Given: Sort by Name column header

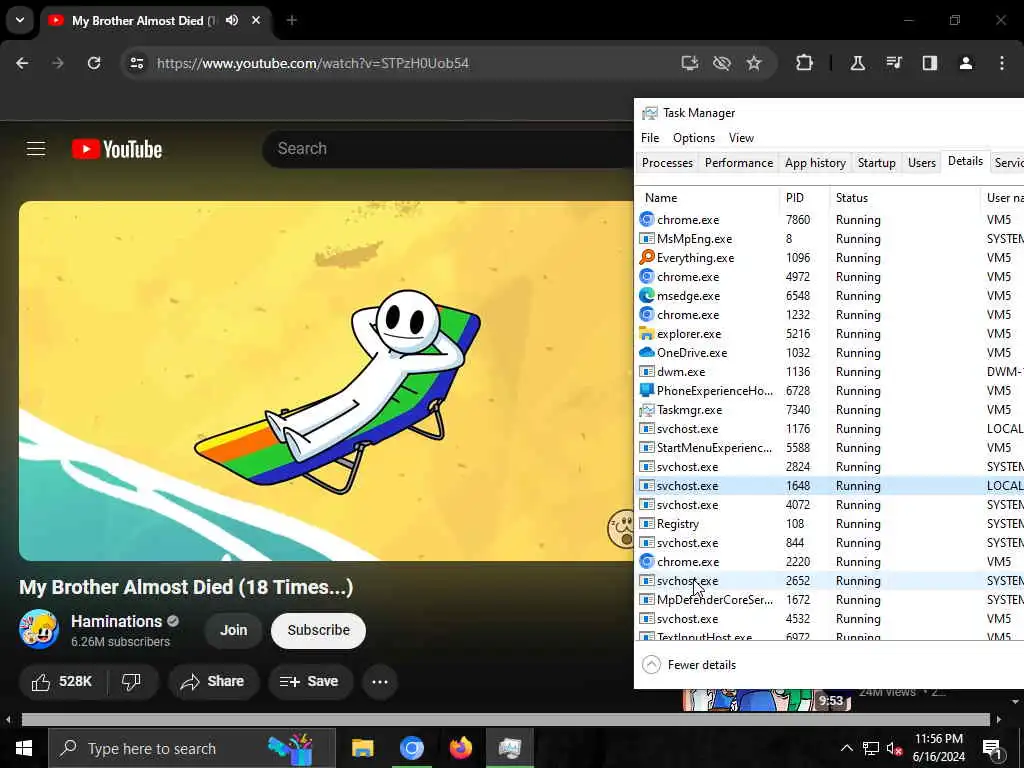Looking at the screenshot, I should [x=707, y=198].
